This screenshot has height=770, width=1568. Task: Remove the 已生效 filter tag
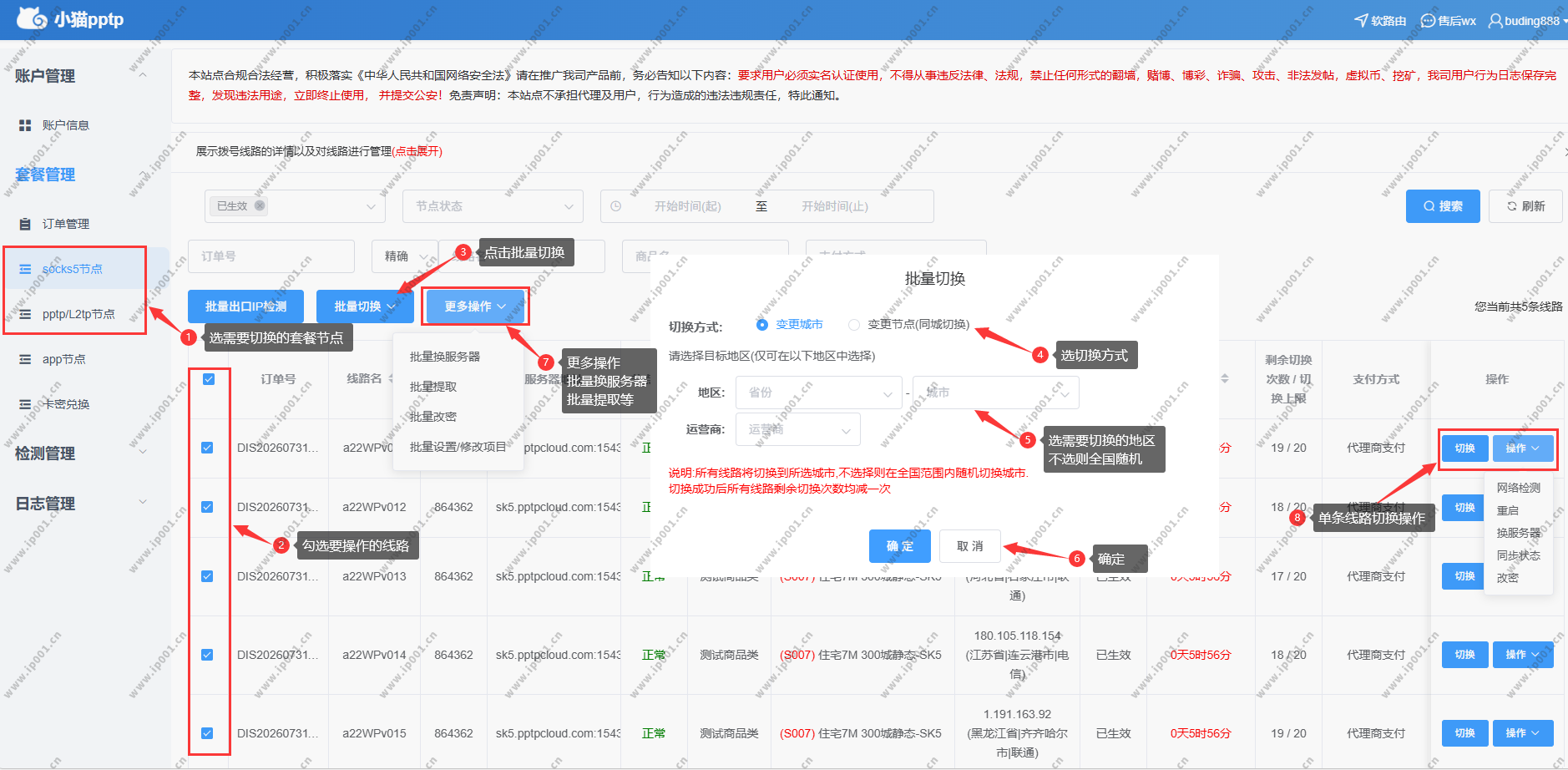coord(260,205)
